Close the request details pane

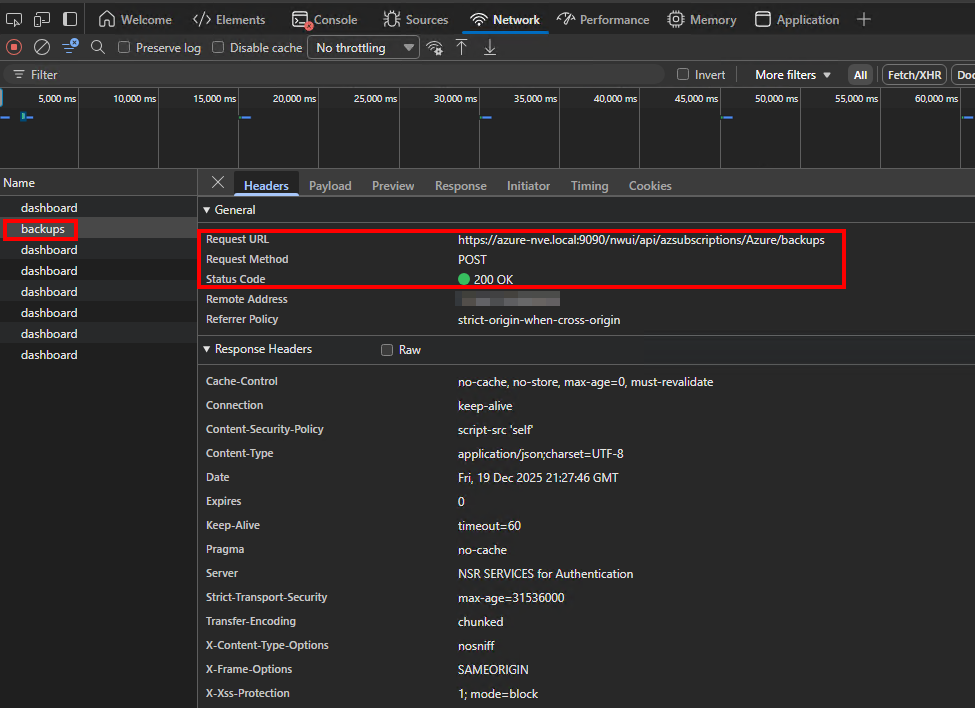click(218, 183)
